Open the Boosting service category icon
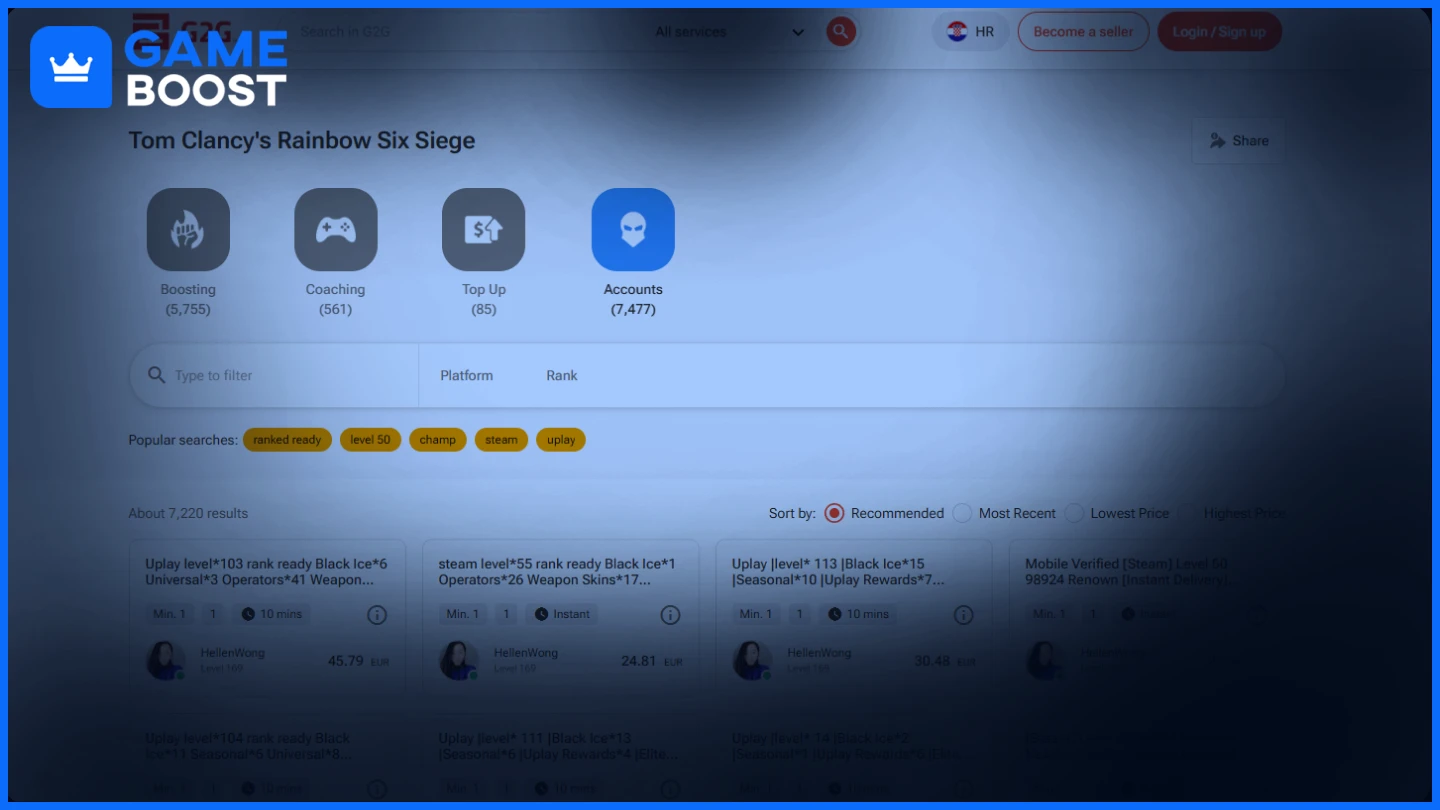 click(188, 230)
